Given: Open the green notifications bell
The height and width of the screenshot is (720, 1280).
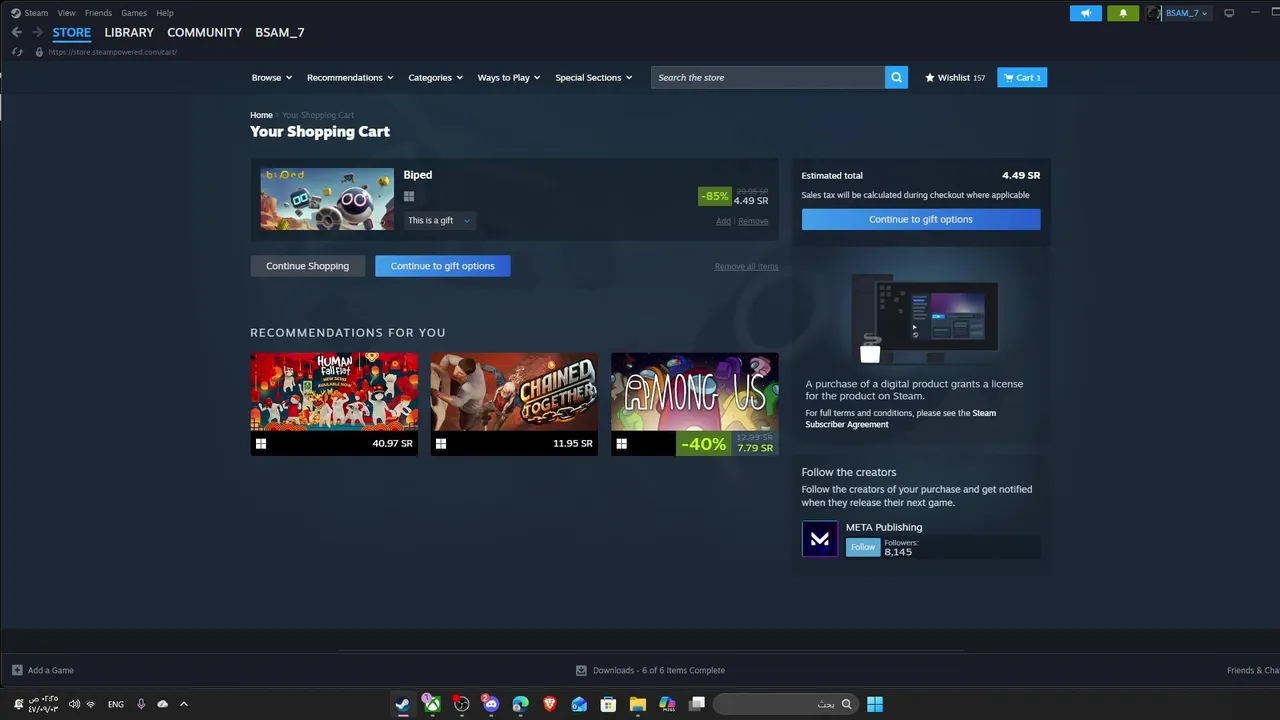Looking at the screenshot, I should pyautogui.click(x=1123, y=13).
